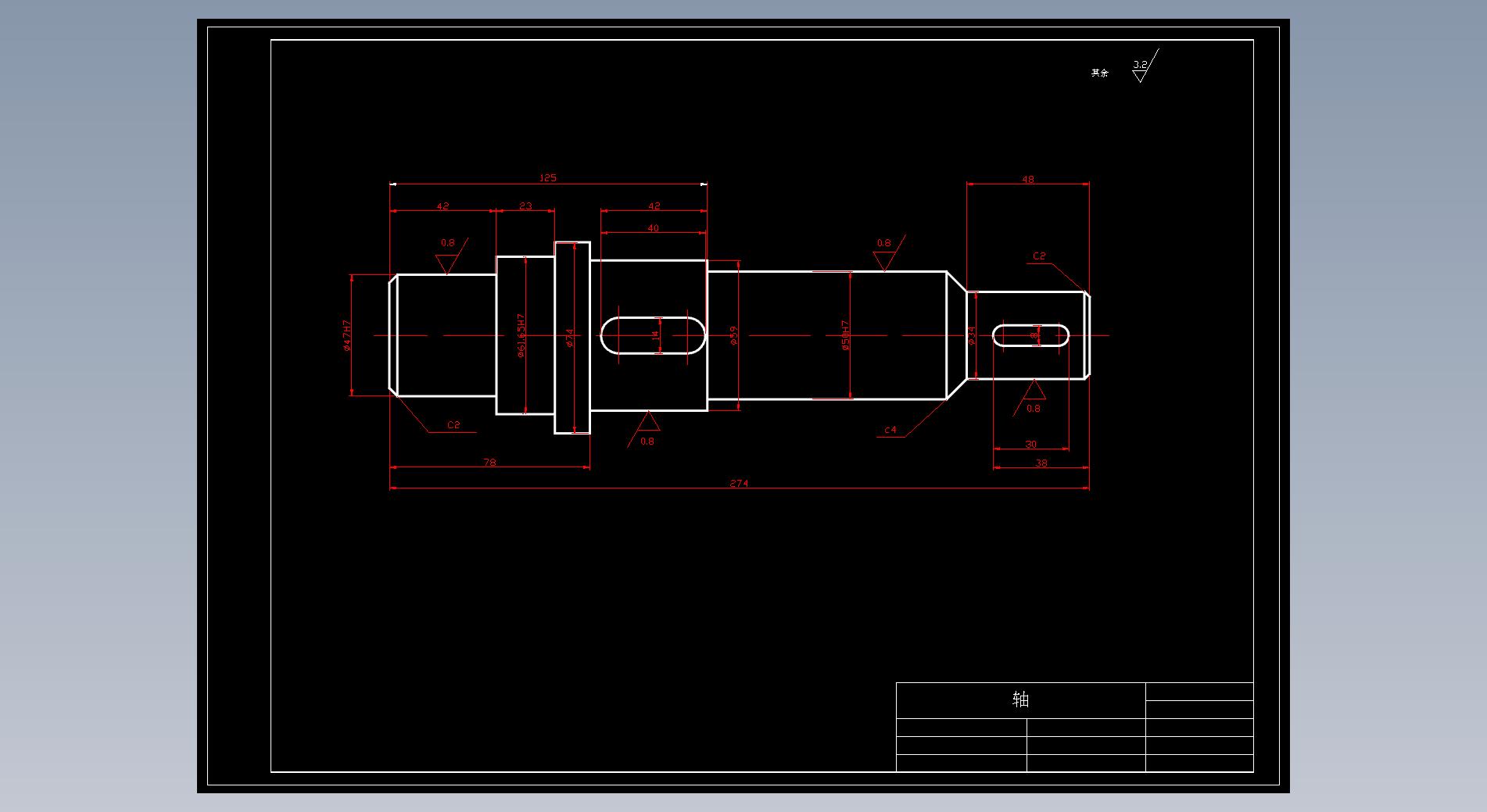
Task: Click the "C2" chamfer callout below the "48" dimension
Action: pyautogui.click(x=1039, y=256)
